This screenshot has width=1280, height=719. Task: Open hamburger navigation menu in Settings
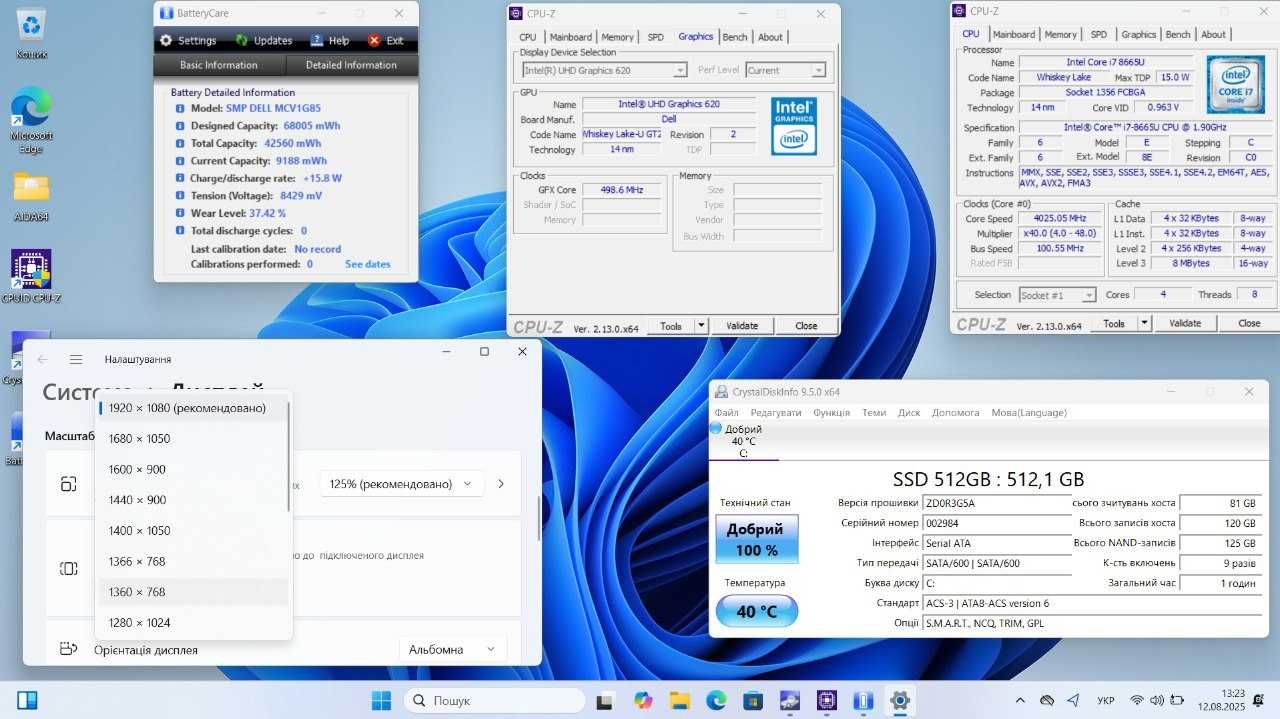[76, 359]
